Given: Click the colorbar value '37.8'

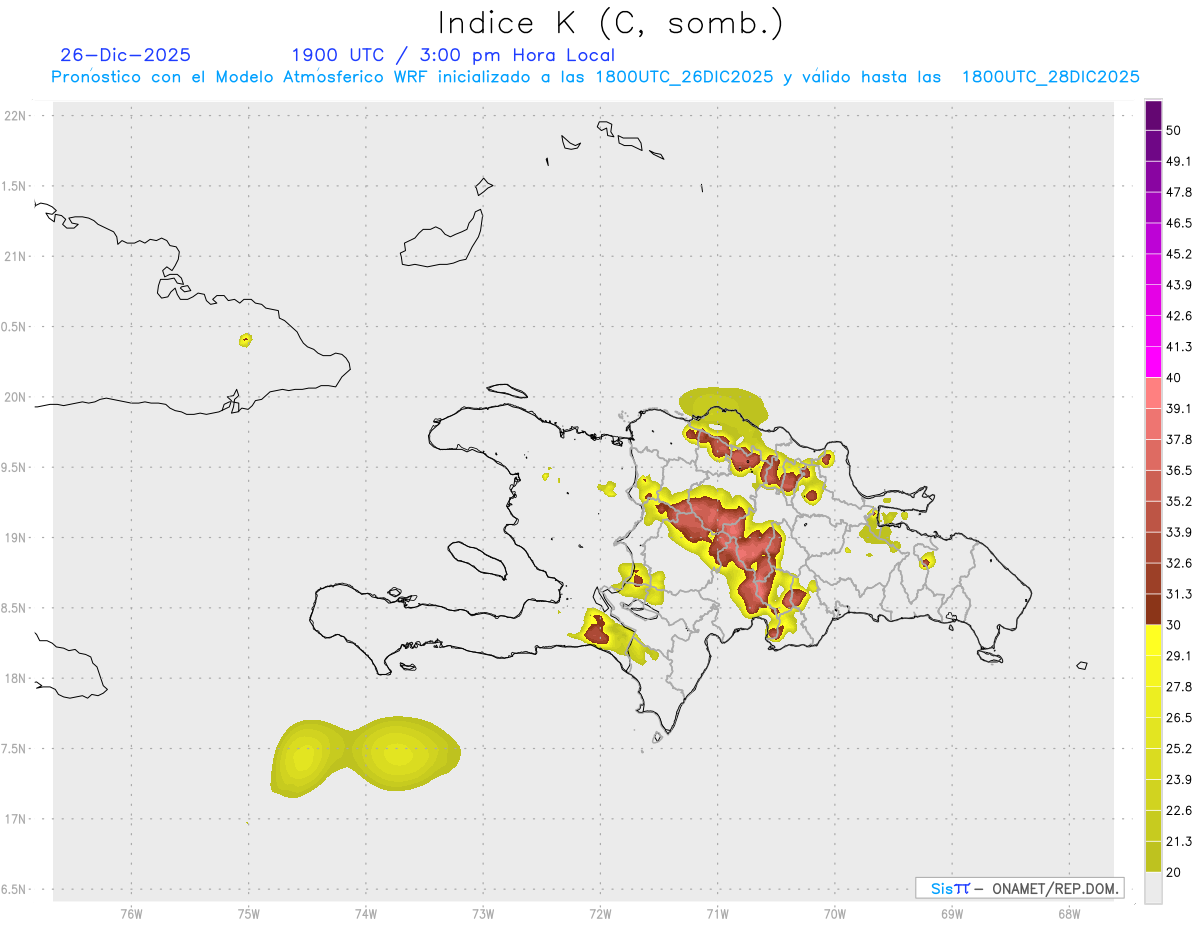Looking at the screenshot, I should 1179,440.
